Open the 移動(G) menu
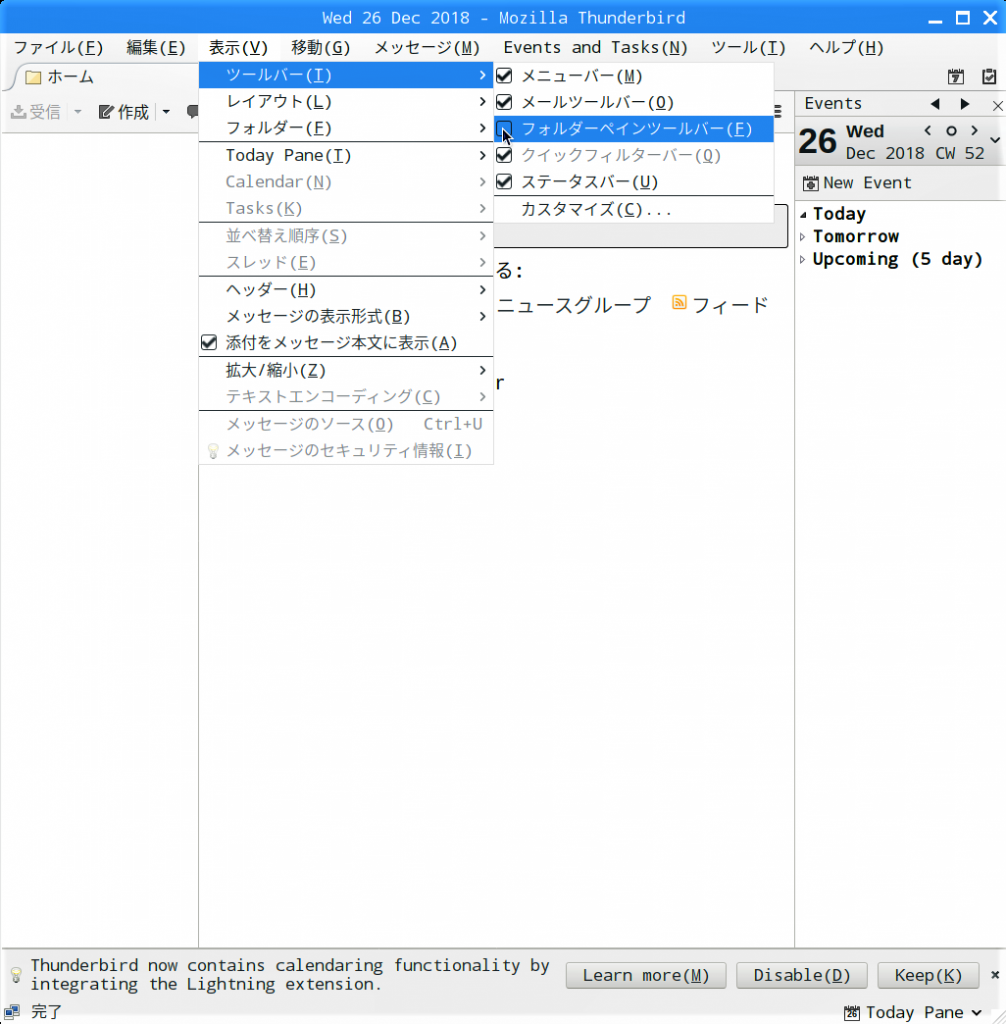This screenshot has width=1006, height=1024. pyautogui.click(x=320, y=48)
